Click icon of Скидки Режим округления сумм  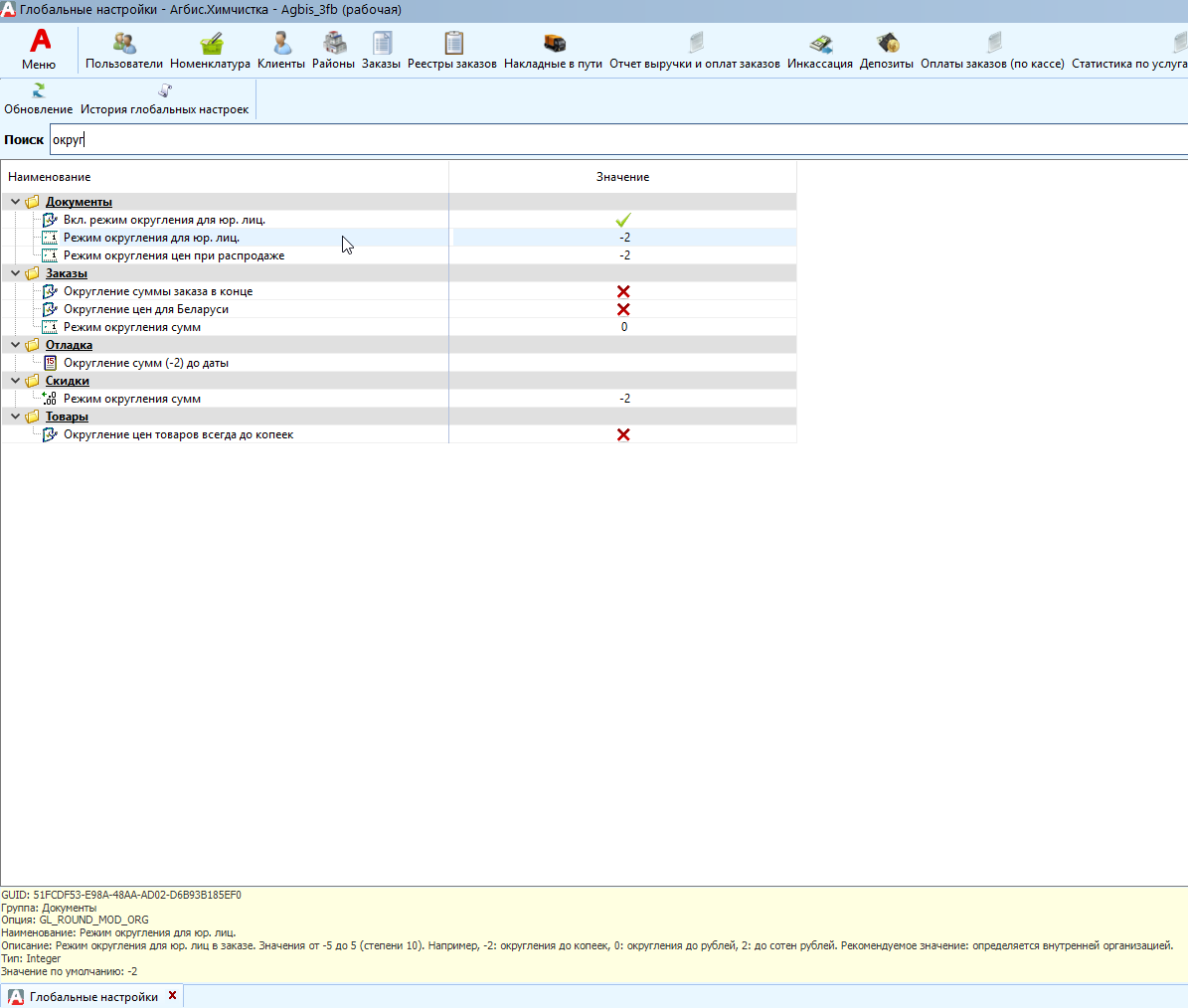(50, 399)
